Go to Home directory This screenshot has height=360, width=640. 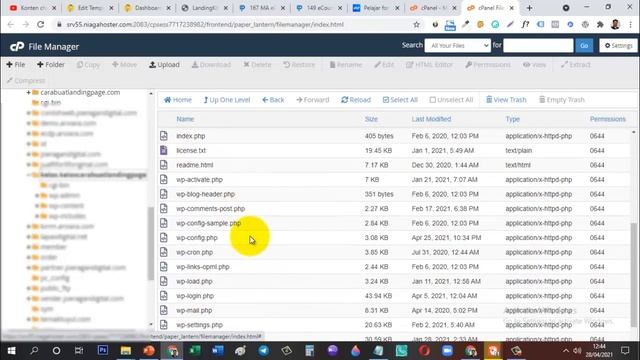coord(178,100)
